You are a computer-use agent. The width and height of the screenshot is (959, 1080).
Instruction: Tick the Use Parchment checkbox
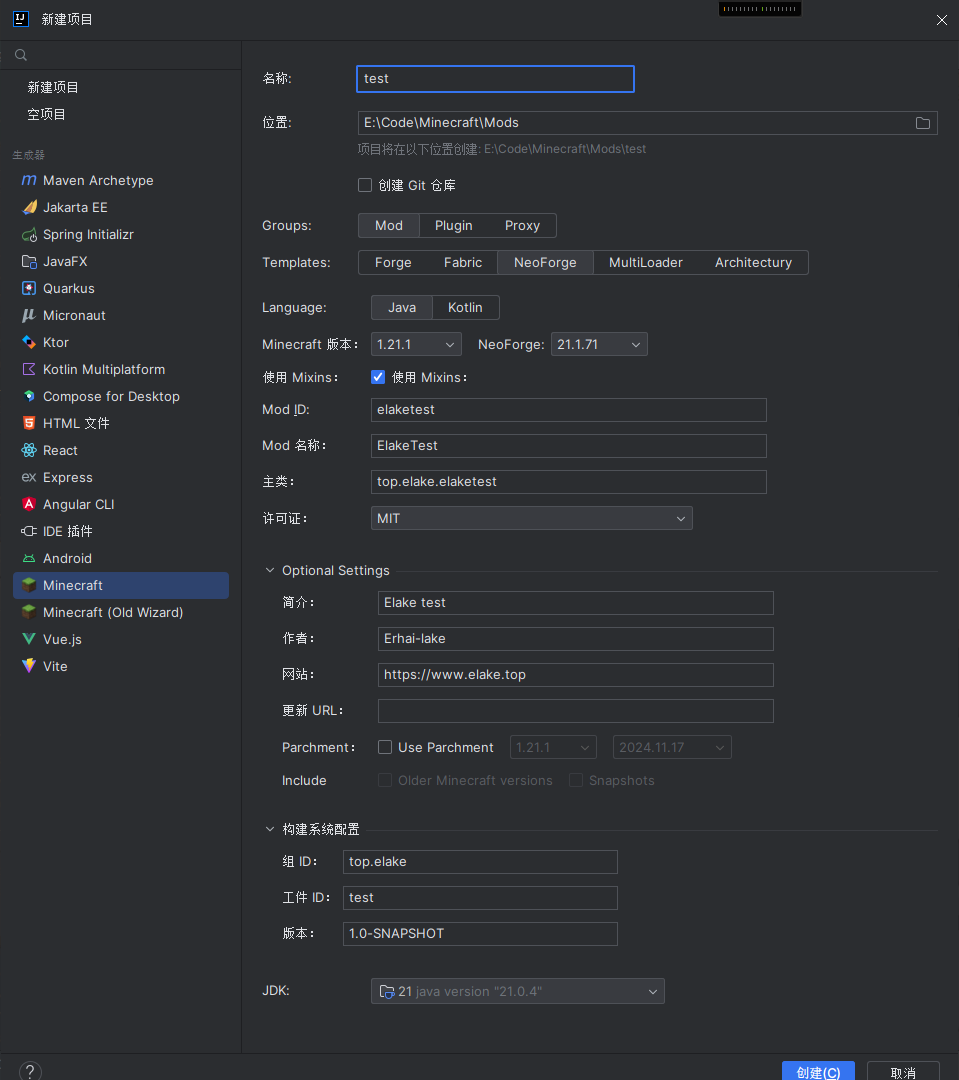[385, 747]
